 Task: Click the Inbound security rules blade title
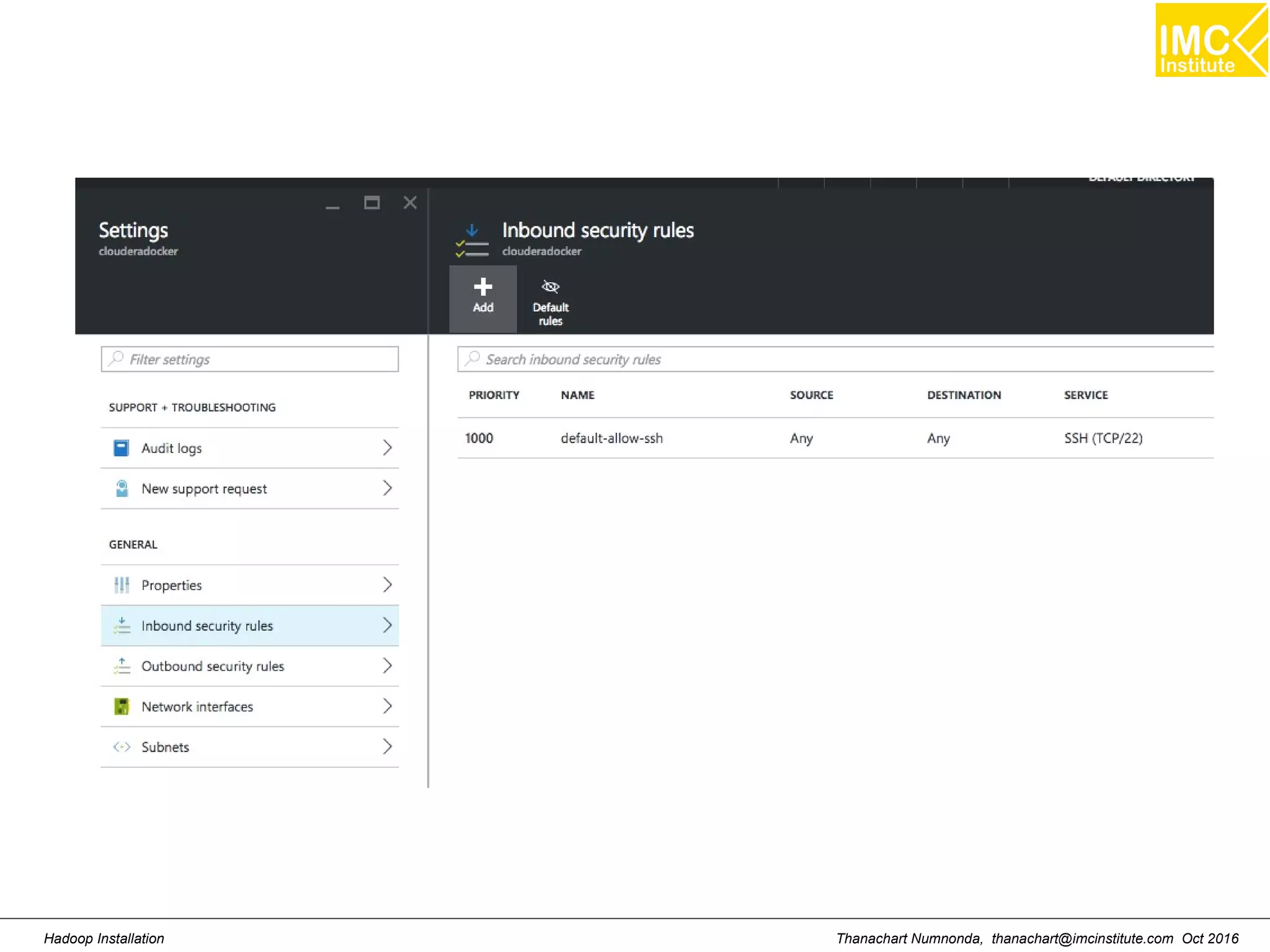click(597, 230)
